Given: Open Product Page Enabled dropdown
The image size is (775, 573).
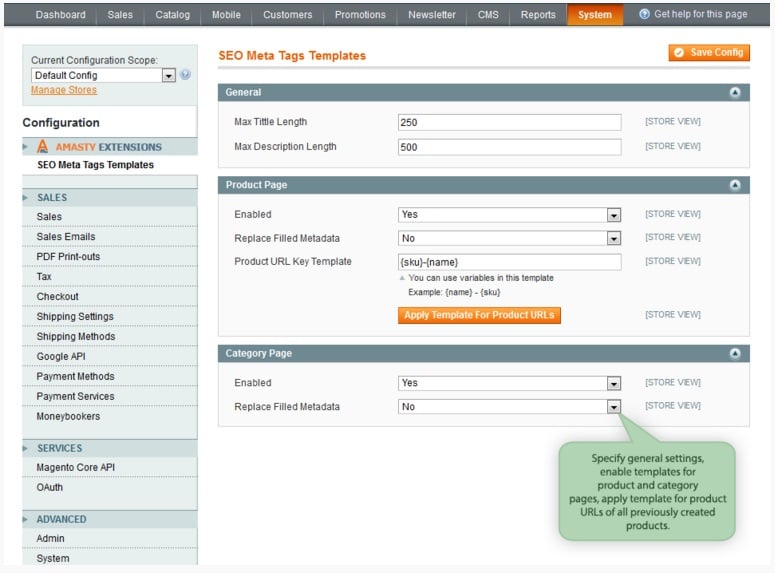Looking at the screenshot, I should 509,215.
